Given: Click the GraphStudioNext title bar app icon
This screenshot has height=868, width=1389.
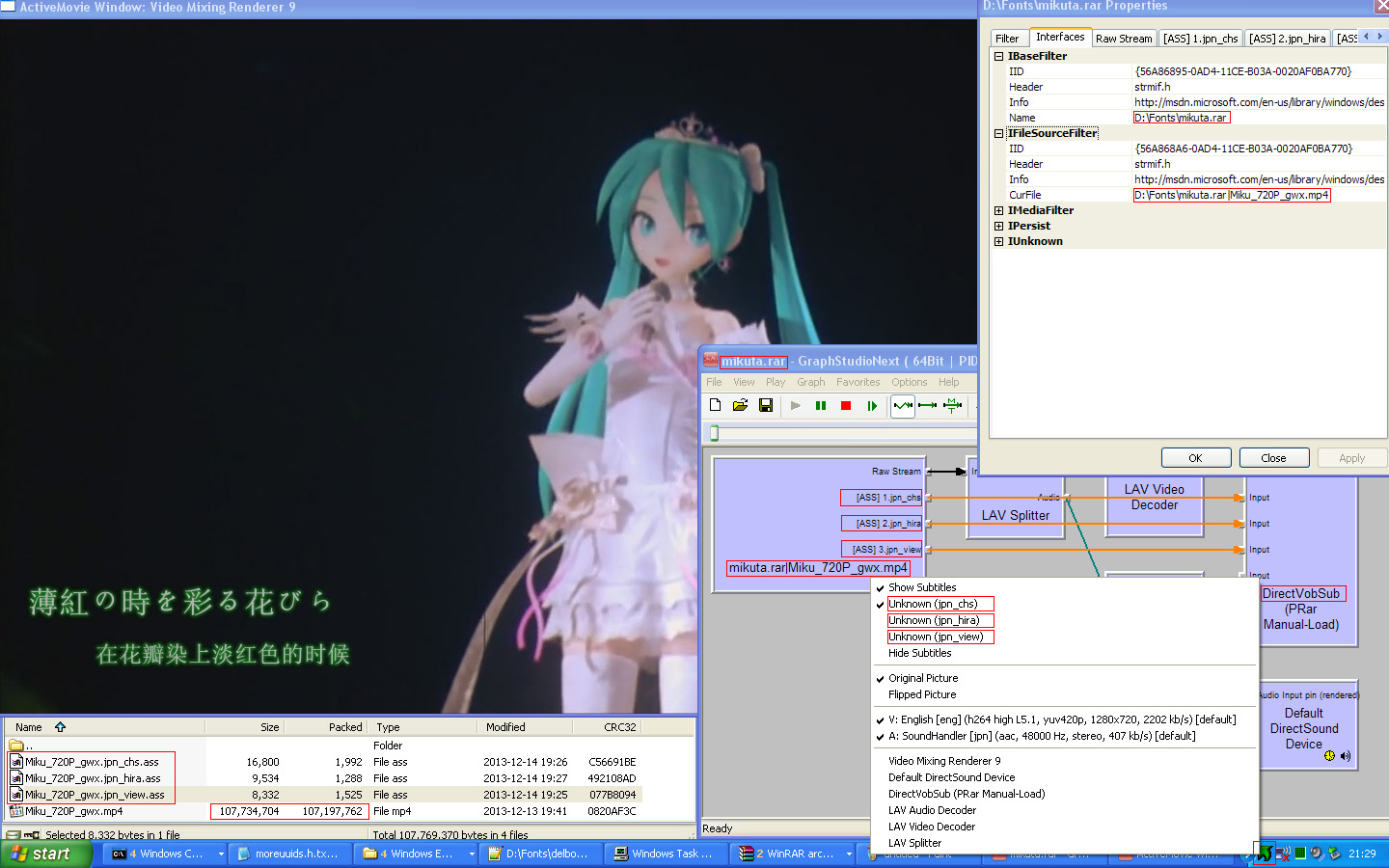Looking at the screenshot, I should (x=711, y=361).
